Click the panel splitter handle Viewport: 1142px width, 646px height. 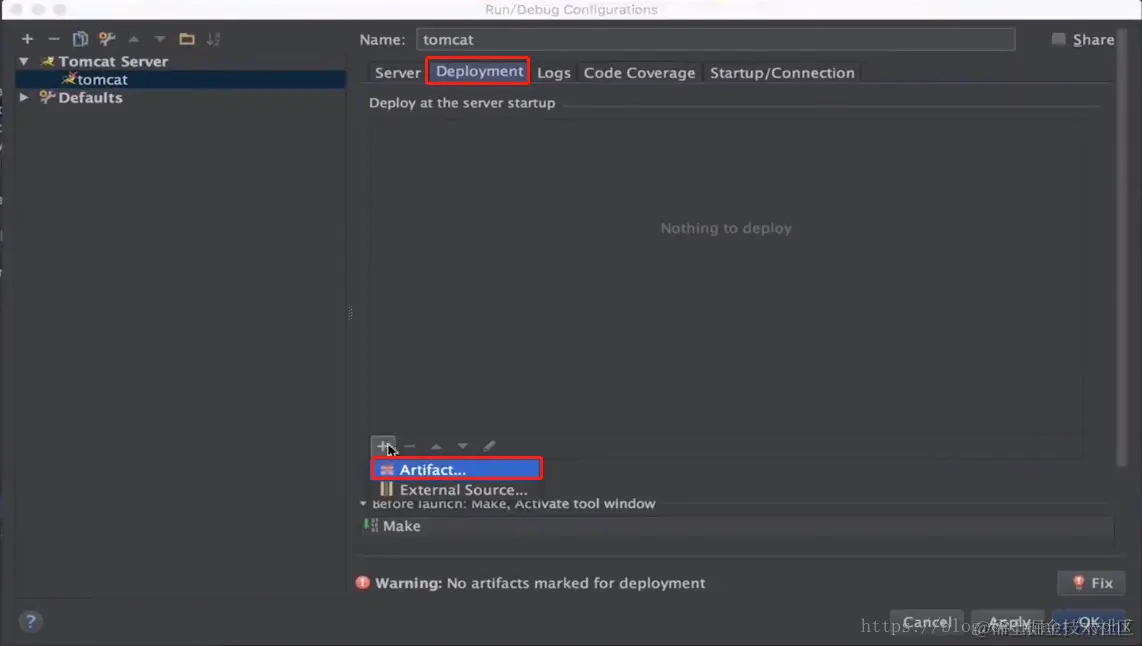[350, 313]
